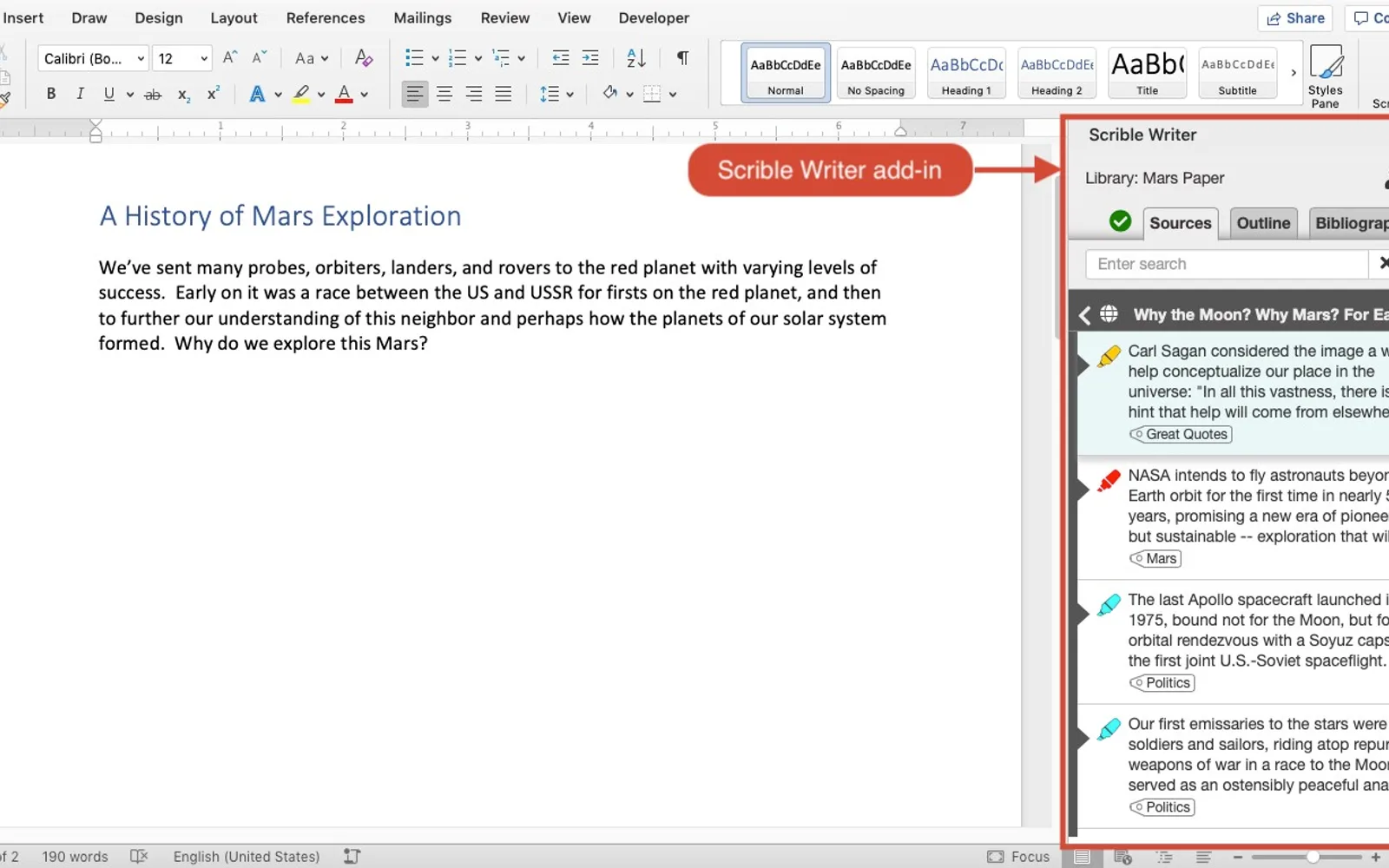Toggle italic formatting
Viewport: 1389px width, 868px height.
point(80,94)
